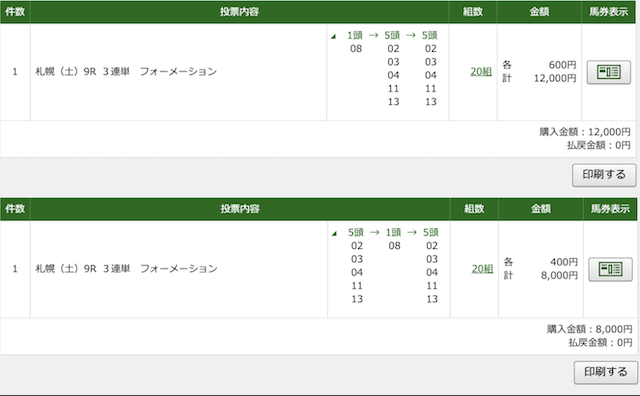Select the 投票内容 header in second table

coord(240,209)
